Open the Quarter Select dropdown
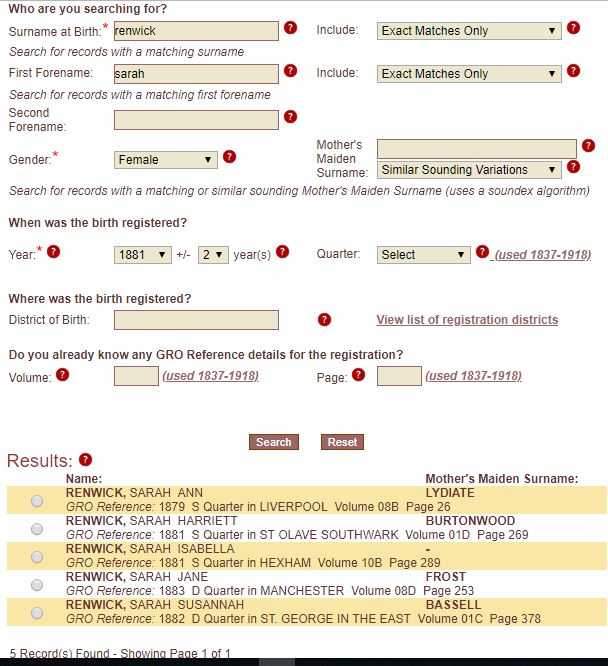 pyautogui.click(x=424, y=255)
